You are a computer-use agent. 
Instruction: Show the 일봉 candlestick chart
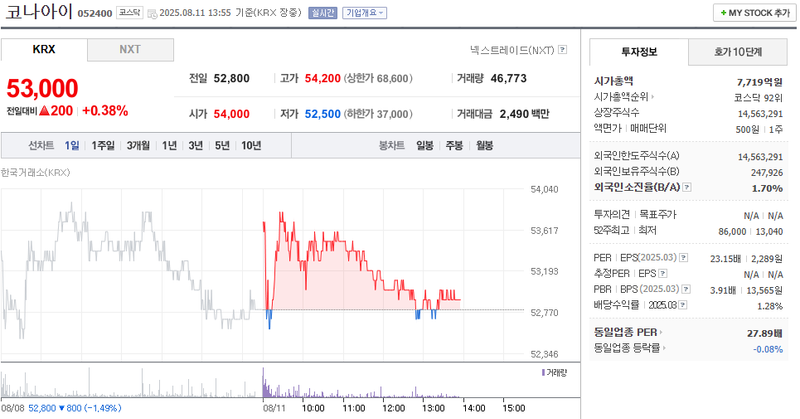tap(424, 145)
